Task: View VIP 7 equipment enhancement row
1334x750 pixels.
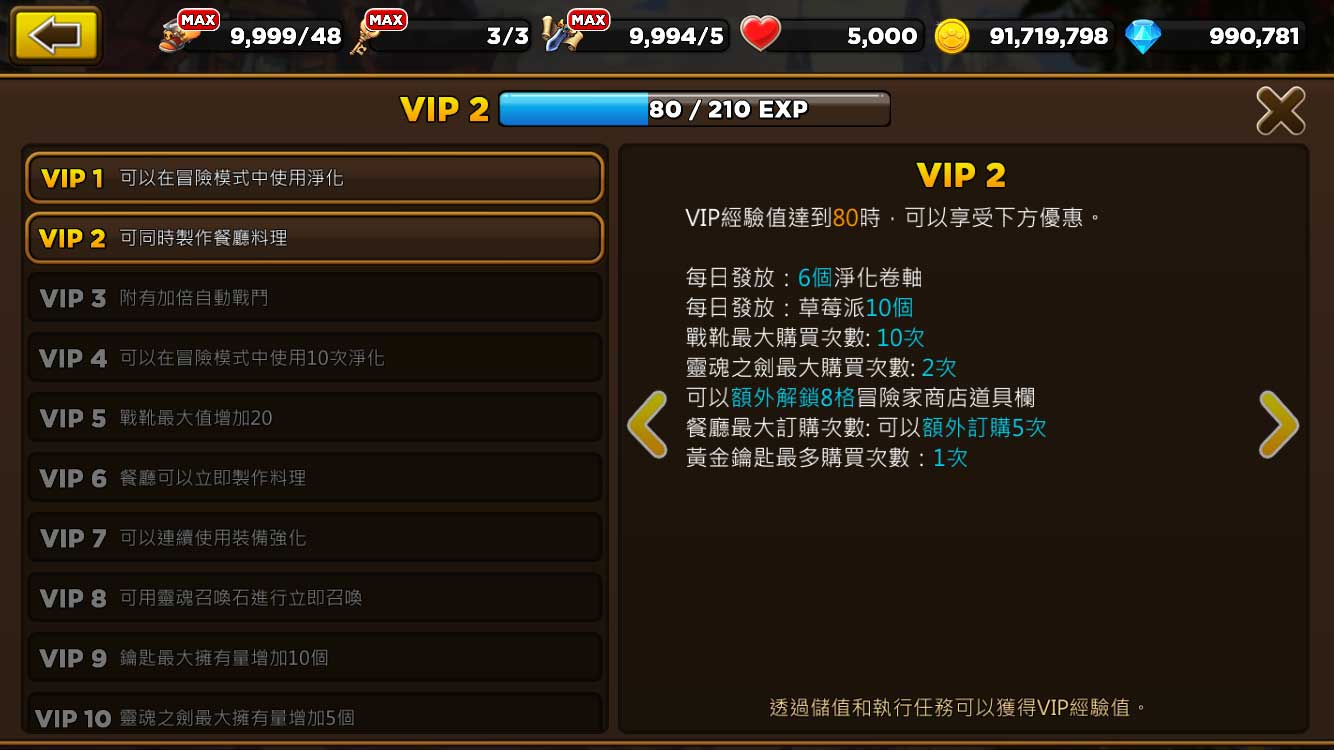Action: [x=314, y=538]
